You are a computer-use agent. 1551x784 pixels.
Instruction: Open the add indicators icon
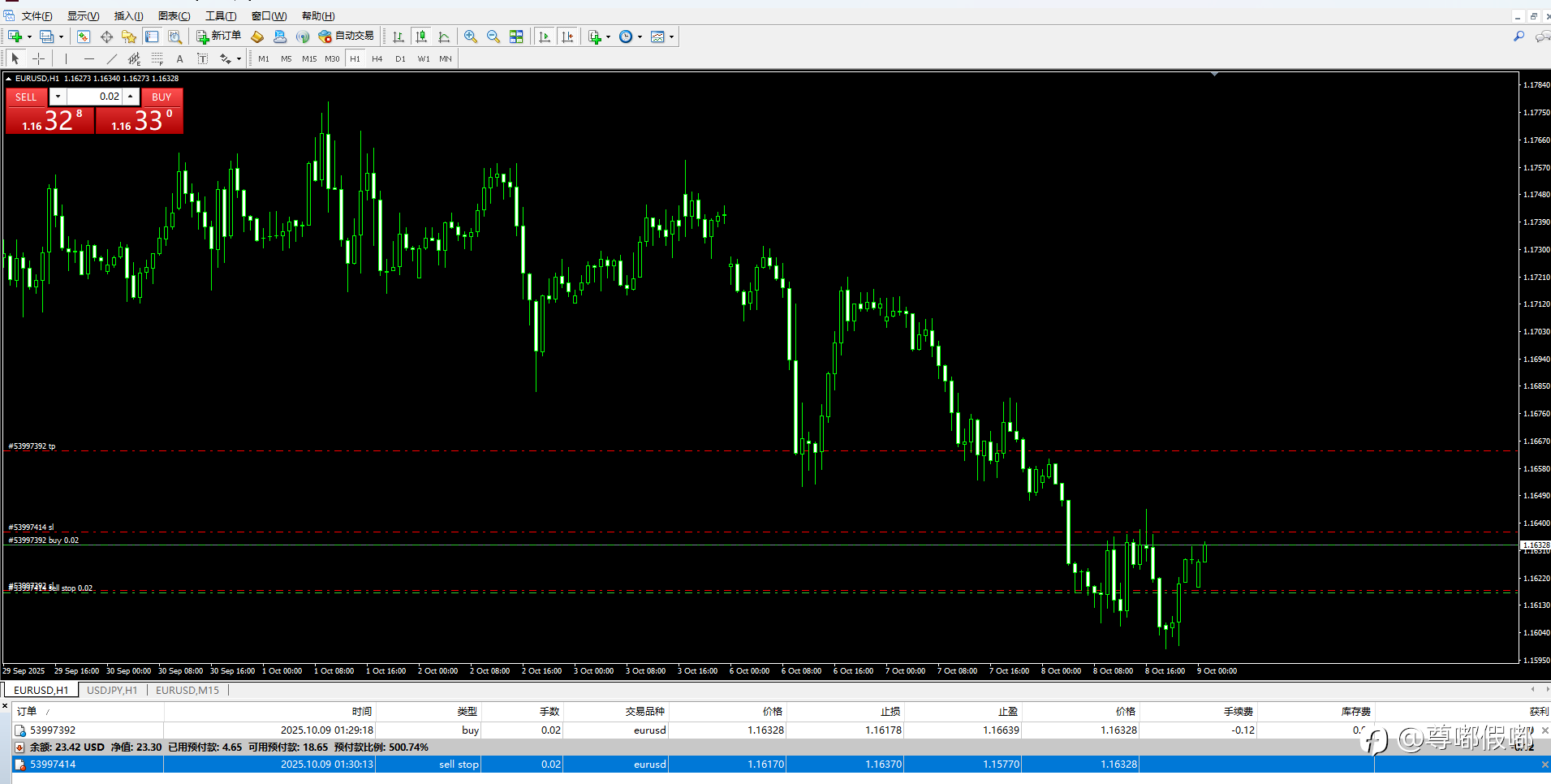[x=595, y=37]
